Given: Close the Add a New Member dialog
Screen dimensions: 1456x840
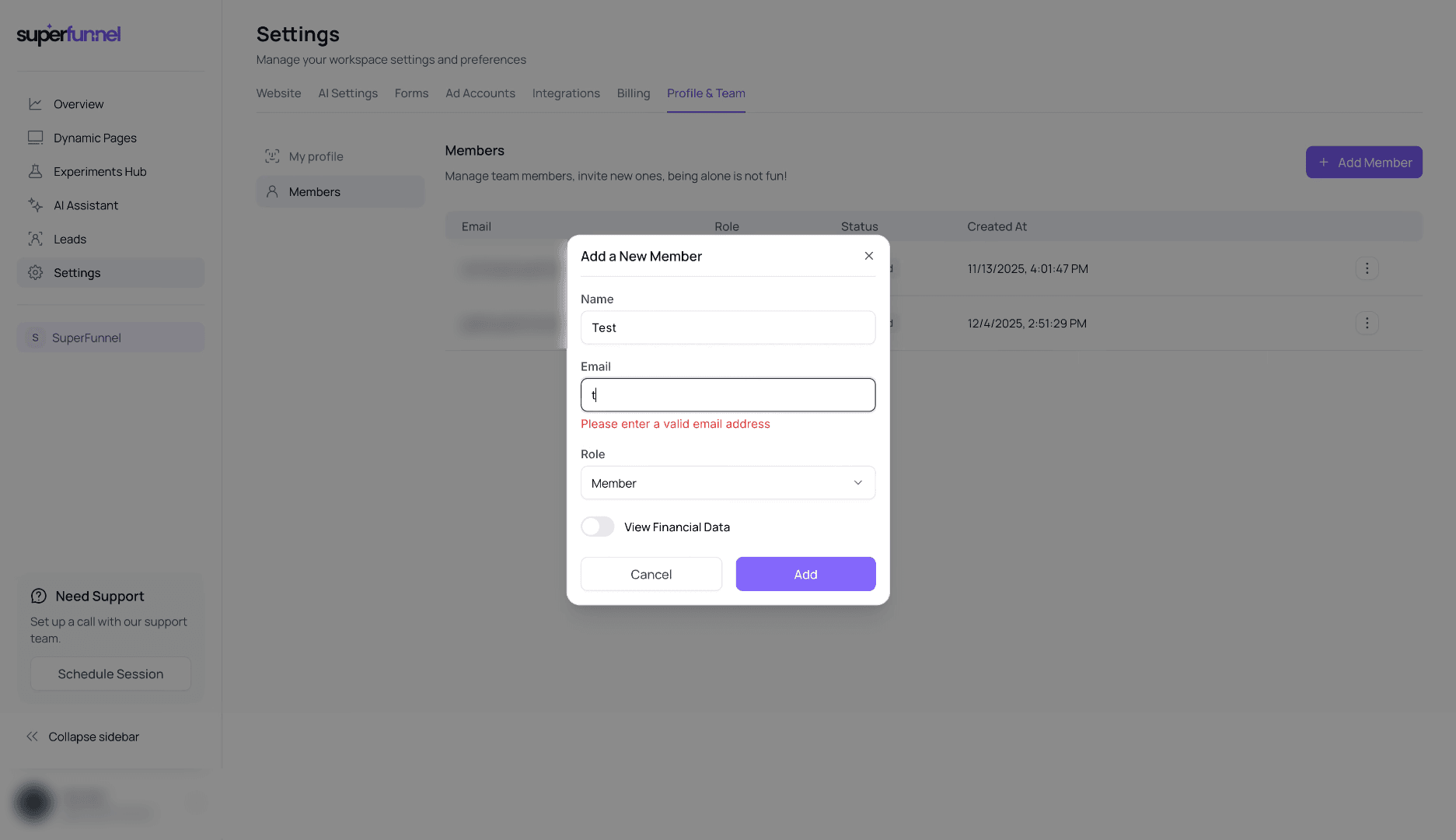Looking at the screenshot, I should (x=869, y=256).
